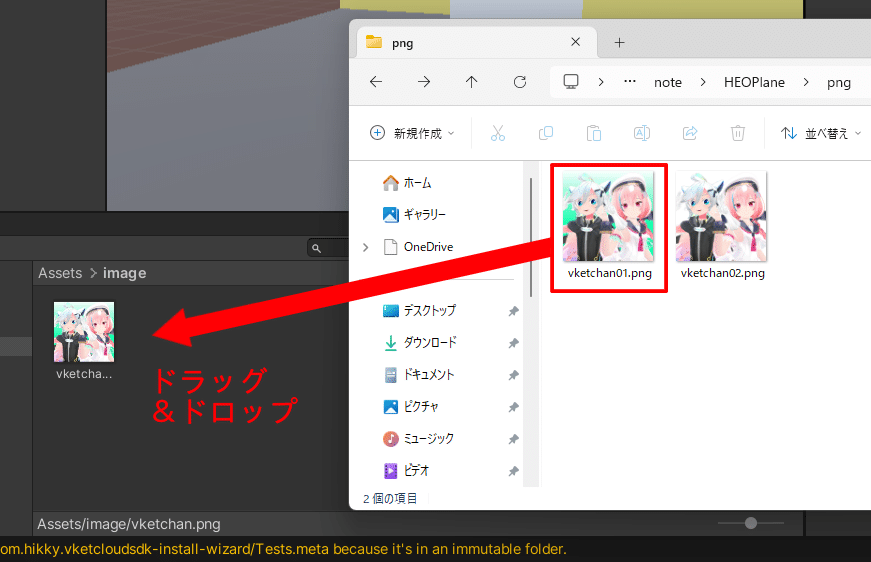Screen dimensions: 871x562
Task: Click the This PC monitor icon in address bar
Action: point(571,82)
